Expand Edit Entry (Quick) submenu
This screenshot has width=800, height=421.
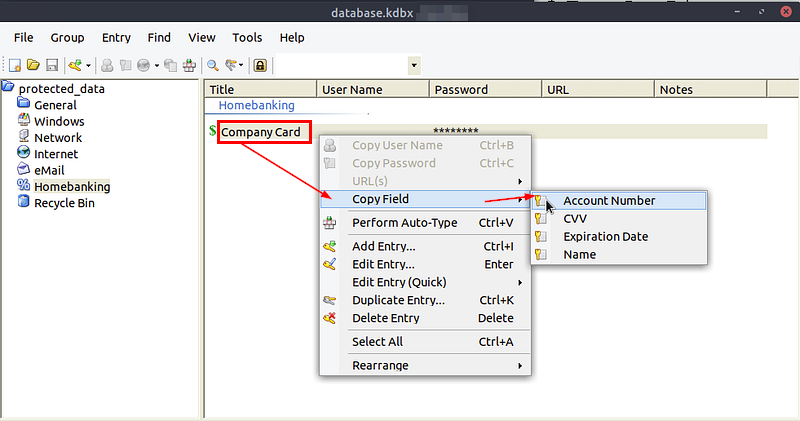(x=425, y=282)
